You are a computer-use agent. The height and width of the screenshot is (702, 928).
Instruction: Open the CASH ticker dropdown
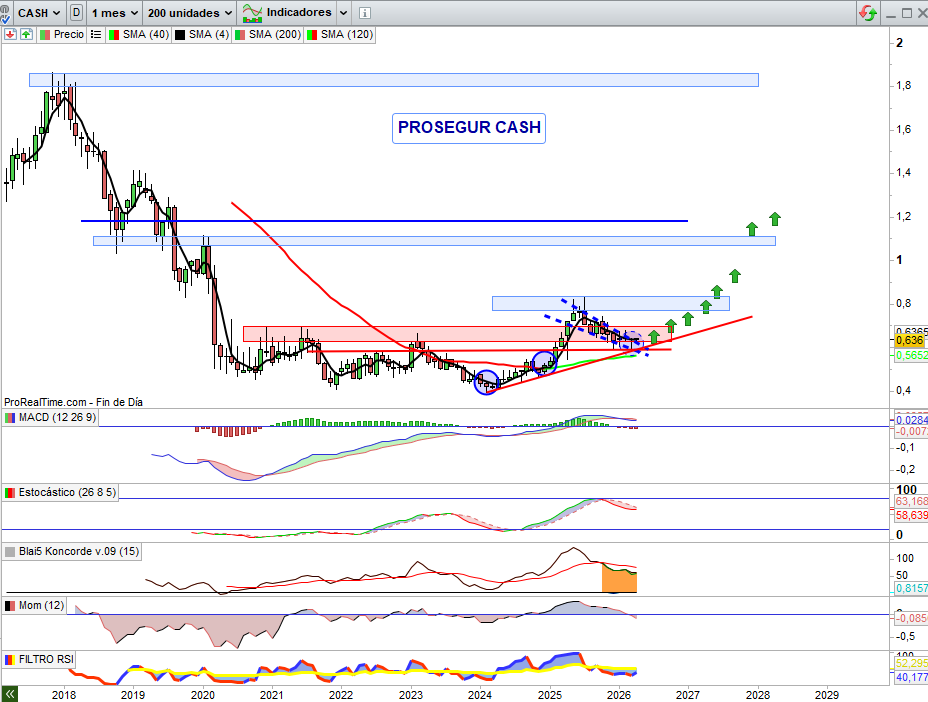coord(38,12)
